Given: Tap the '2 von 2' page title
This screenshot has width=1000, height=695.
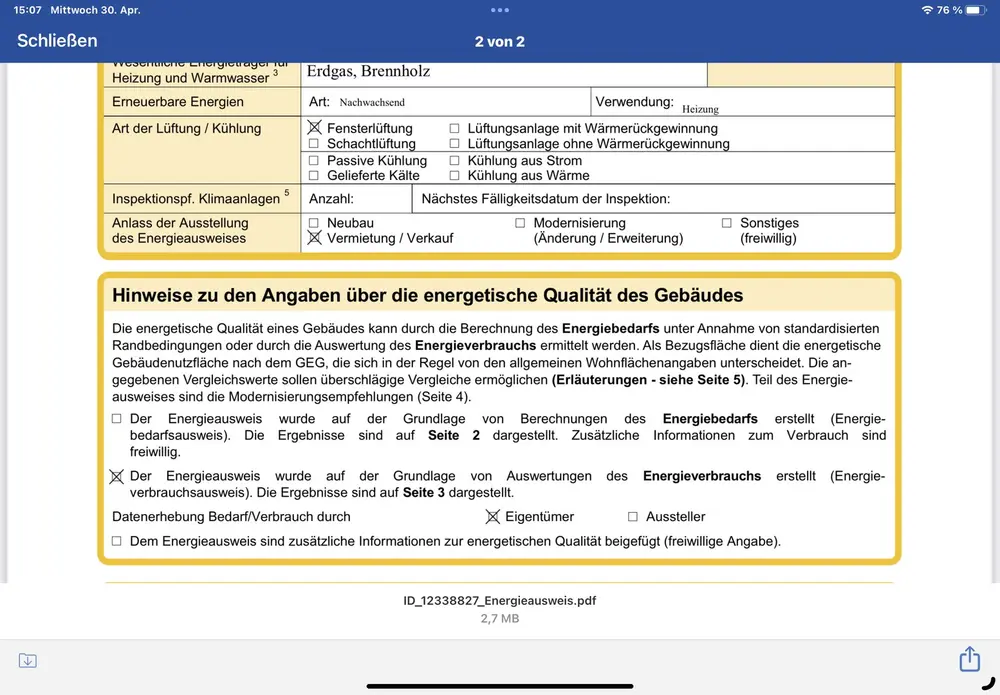Looking at the screenshot, I should coord(500,42).
